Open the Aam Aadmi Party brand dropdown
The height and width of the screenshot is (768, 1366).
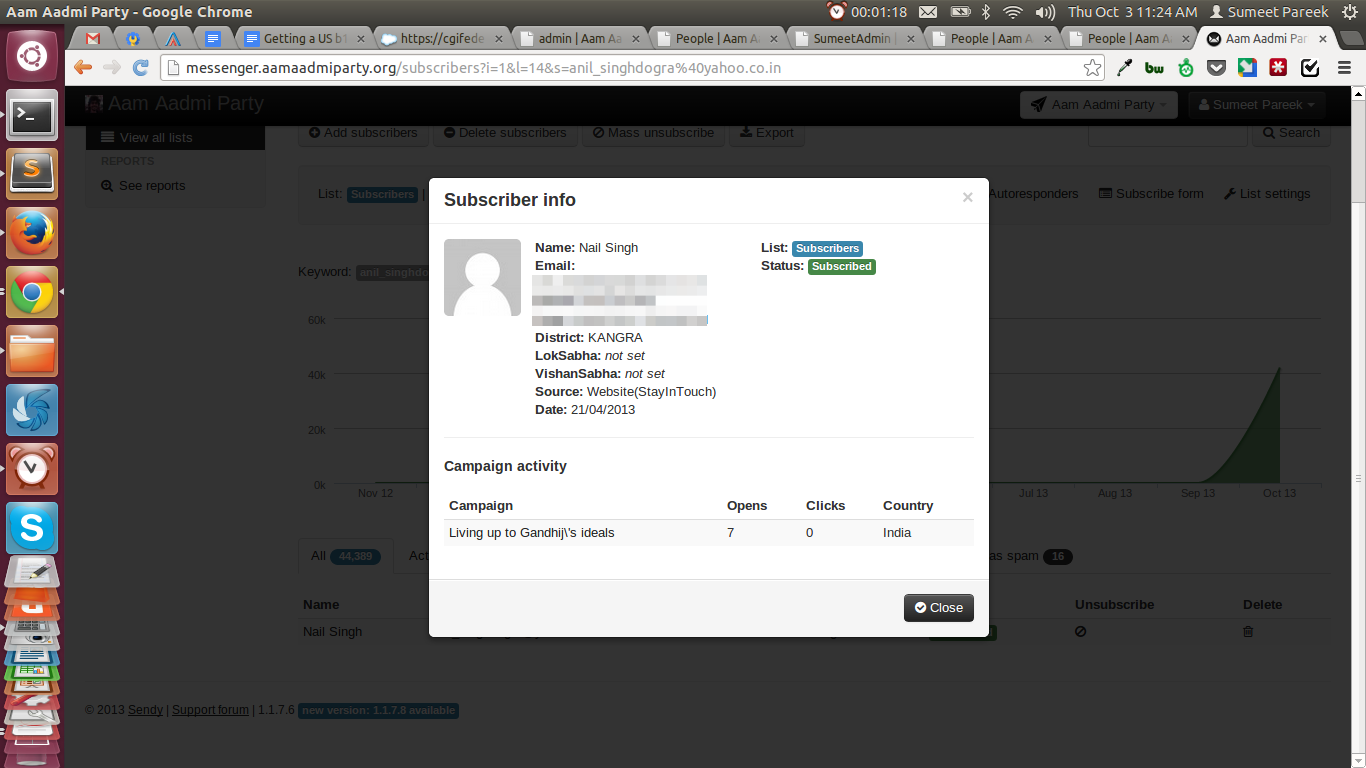tap(1098, 104)
